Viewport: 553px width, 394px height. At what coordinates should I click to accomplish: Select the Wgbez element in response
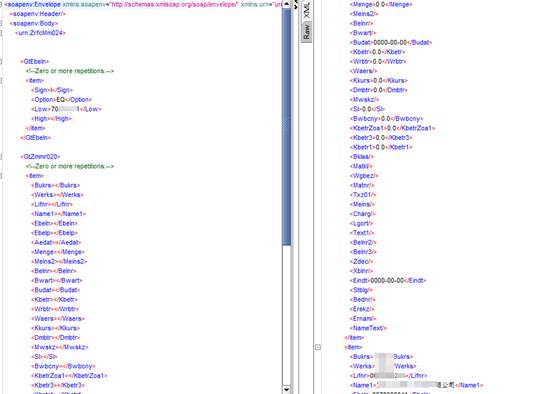[364, 176]
